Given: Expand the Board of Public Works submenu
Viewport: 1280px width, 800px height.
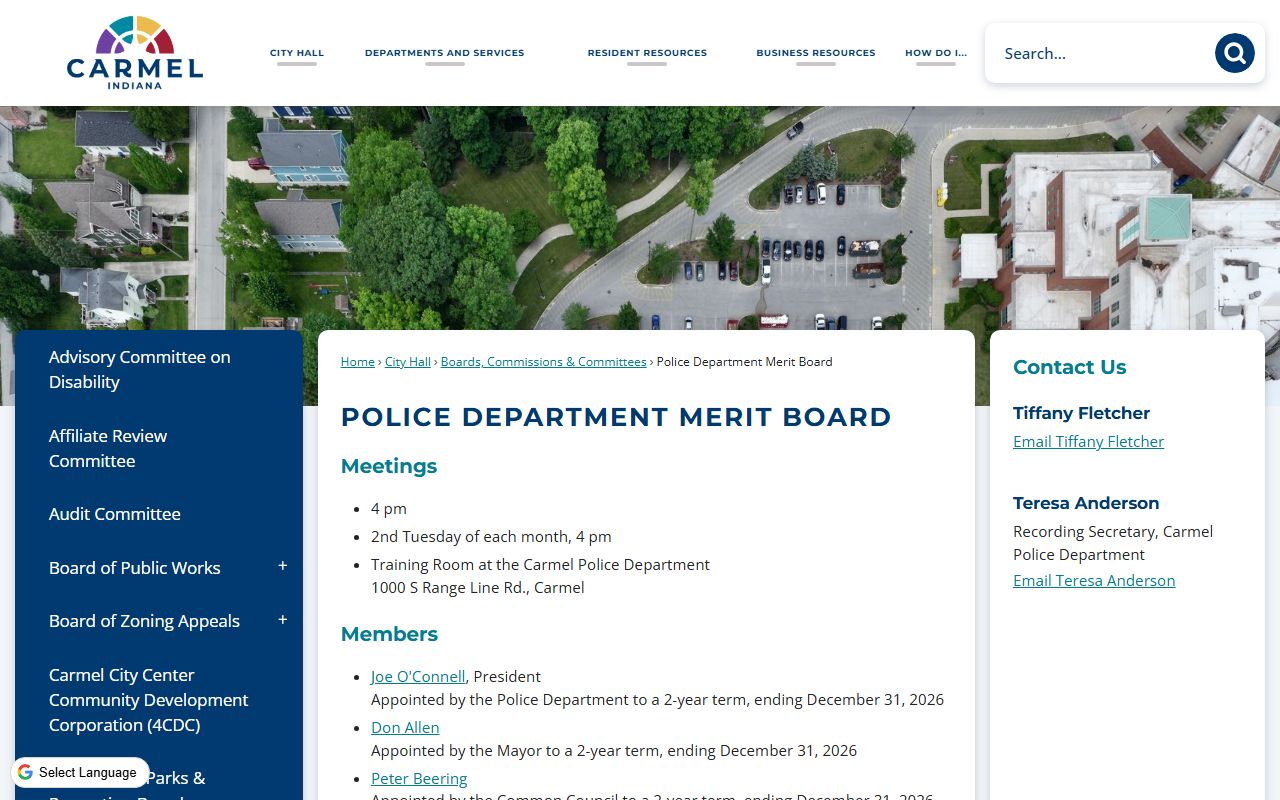Looking at the screenshot, I should coord(283,567).
